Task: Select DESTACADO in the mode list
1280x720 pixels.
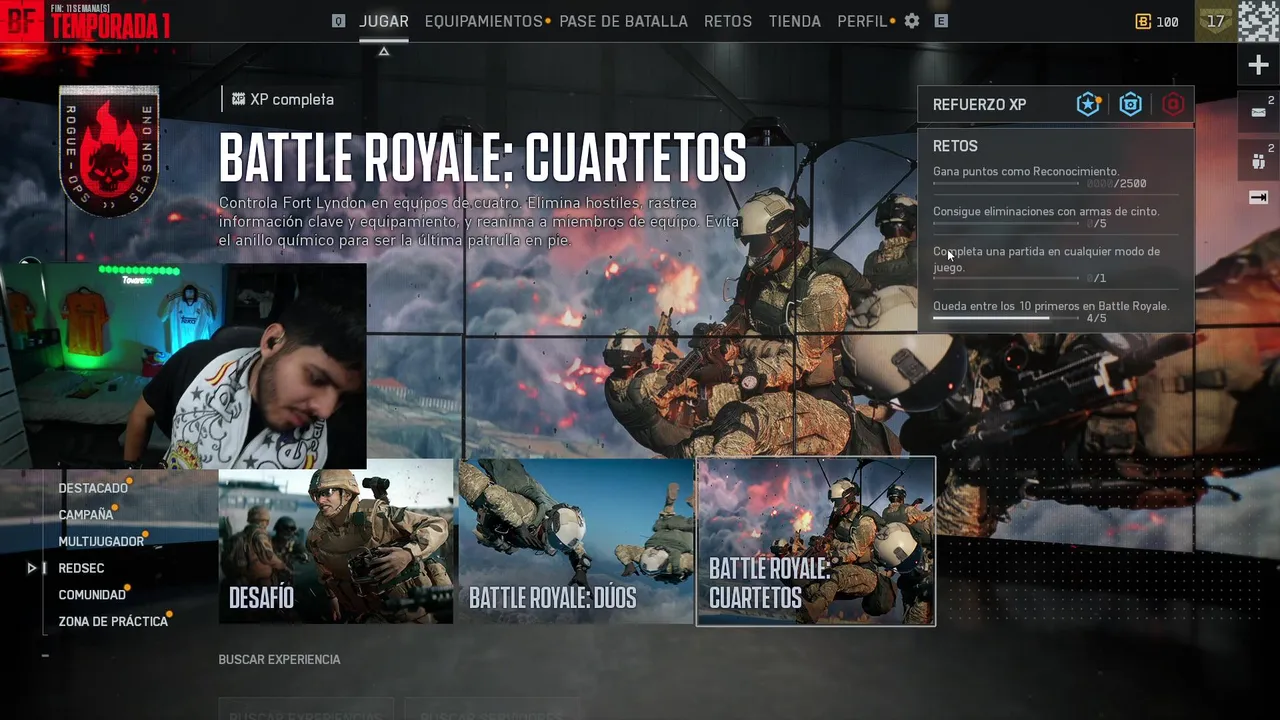Action: click(93, 488)
